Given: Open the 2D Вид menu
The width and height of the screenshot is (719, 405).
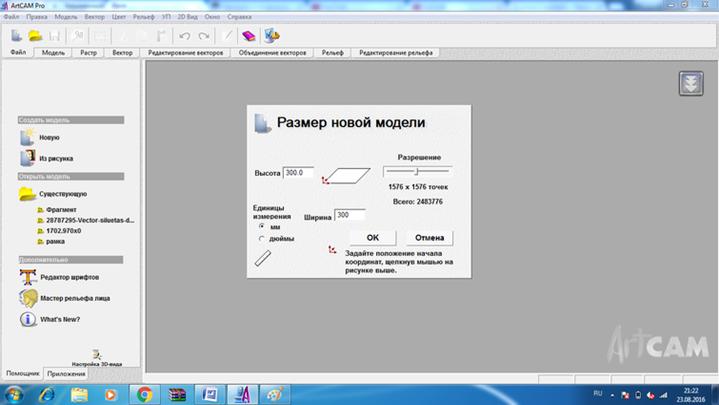Looking at the screenshot, I should click(188, 17).
